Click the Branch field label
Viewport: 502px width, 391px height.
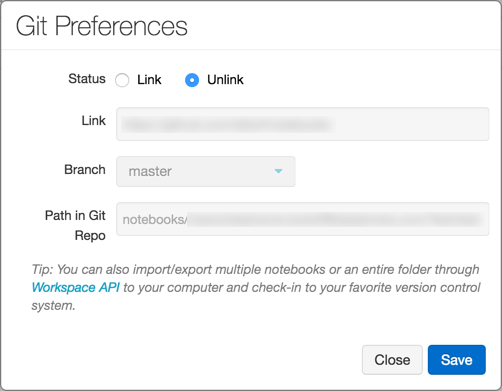(x=85, y=170)
